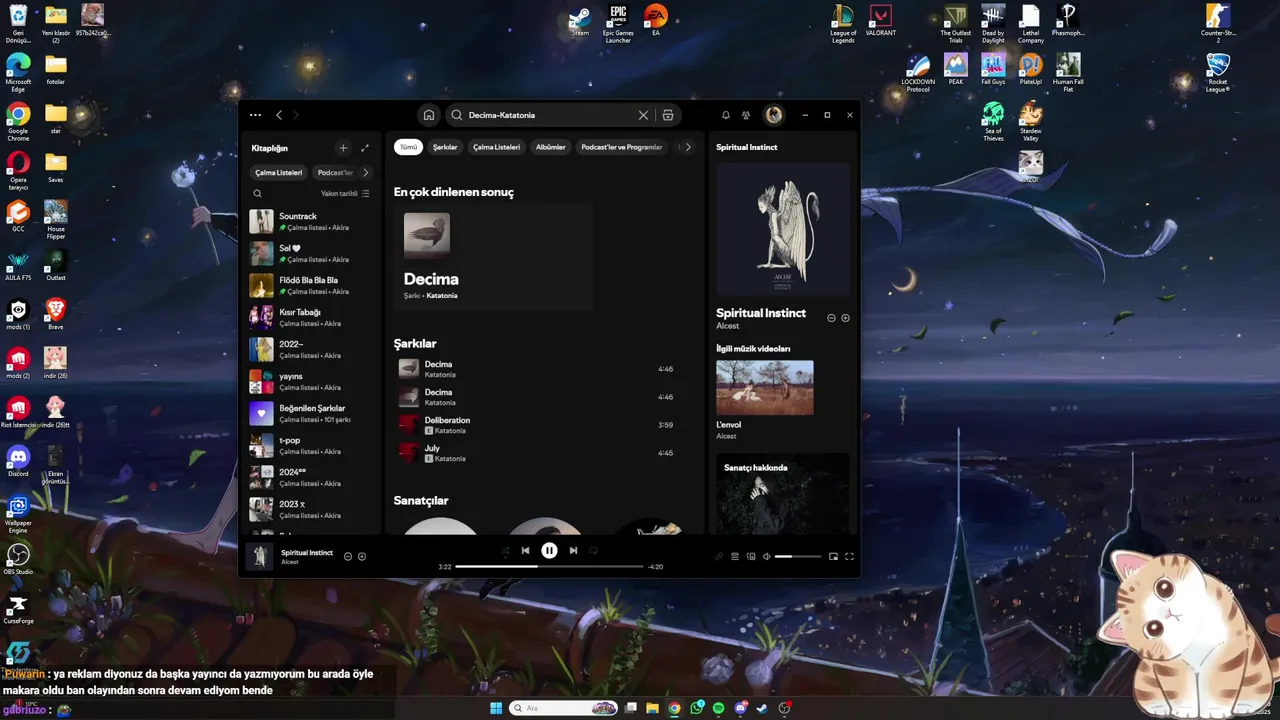Image resolution: width=1280 pixels, height=720 pixels.
Task: Open notifications bell in Spotify
Action: pyautogui.click(x=726, y=115)
